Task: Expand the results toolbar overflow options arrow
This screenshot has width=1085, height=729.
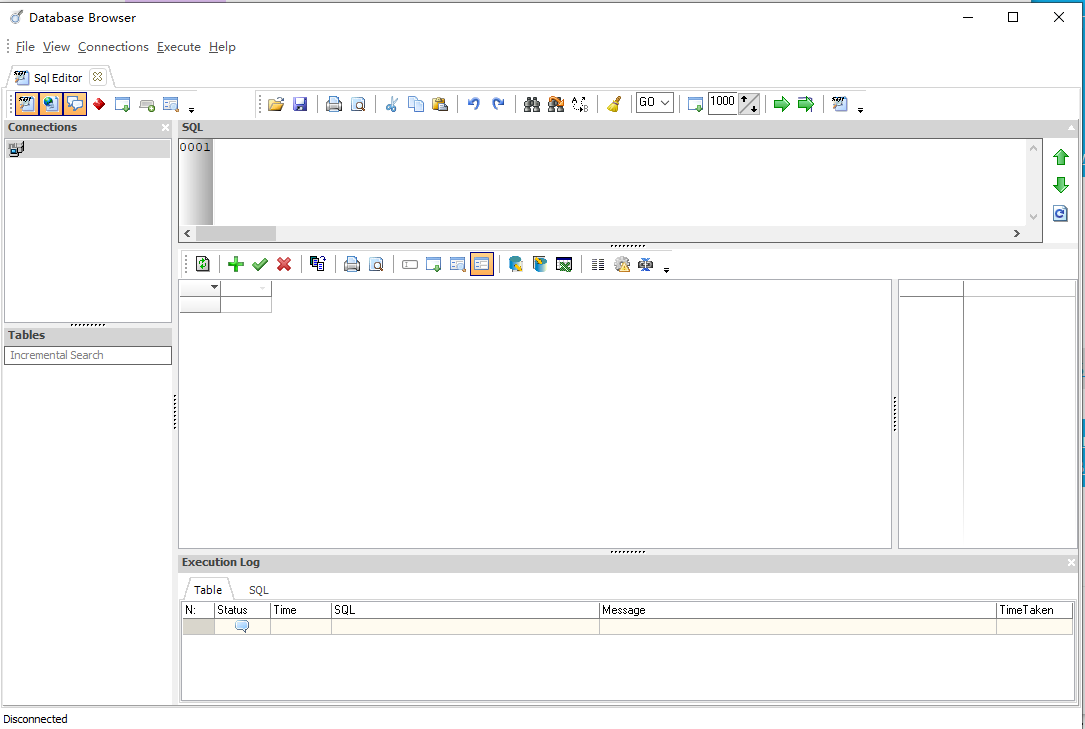Action: pos(666,270)
